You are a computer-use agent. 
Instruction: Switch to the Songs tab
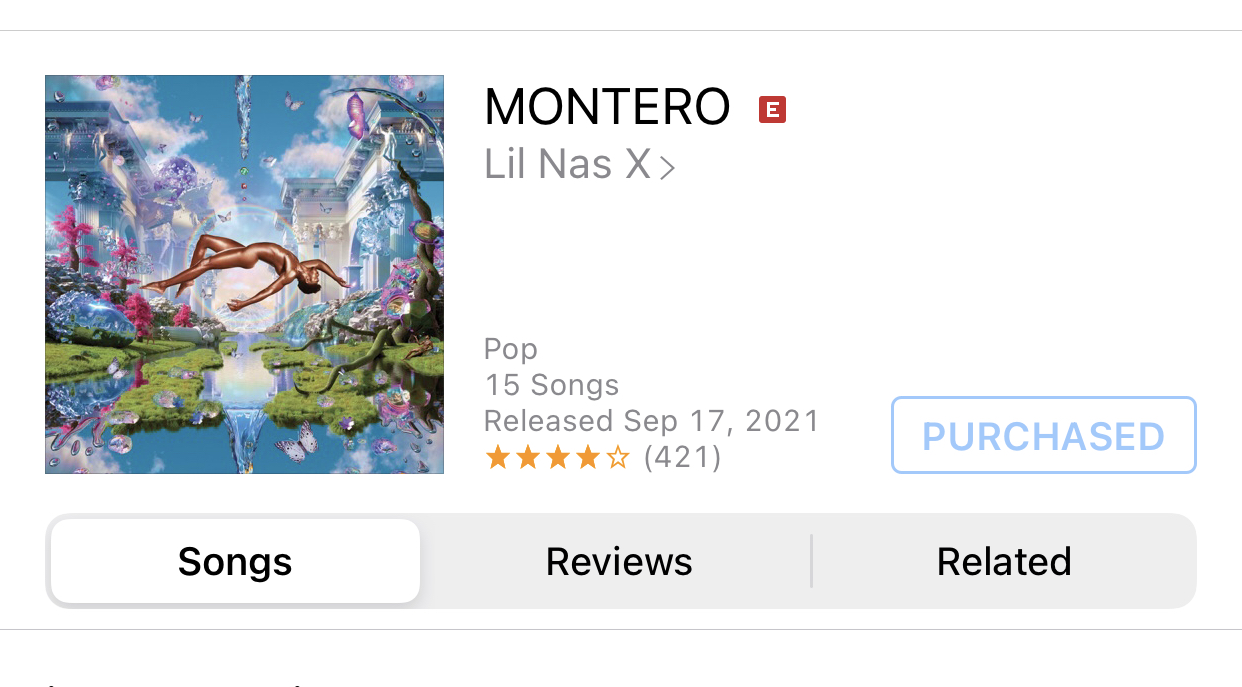235,561
